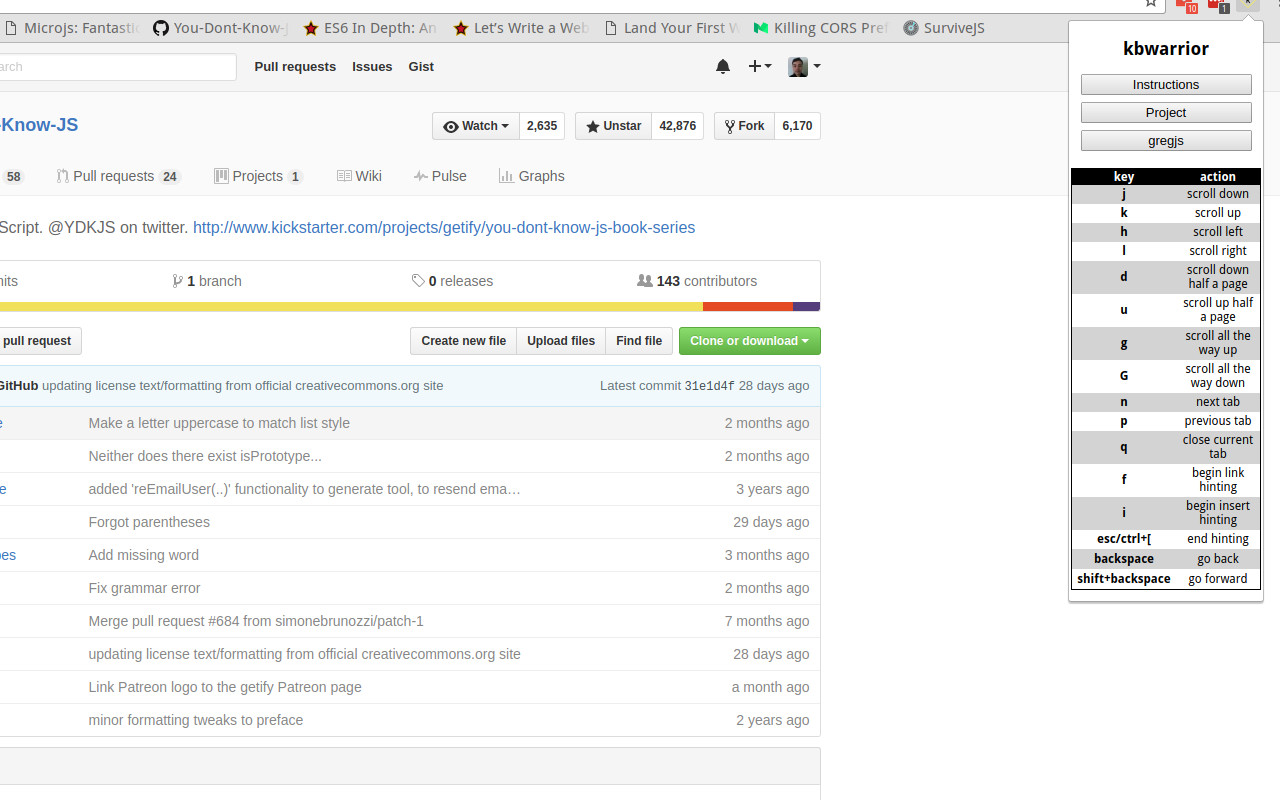Image resolution: width=1280 pixels, height=800 pixels.
Task: Click the Create new file button
Action: [463, 341]
